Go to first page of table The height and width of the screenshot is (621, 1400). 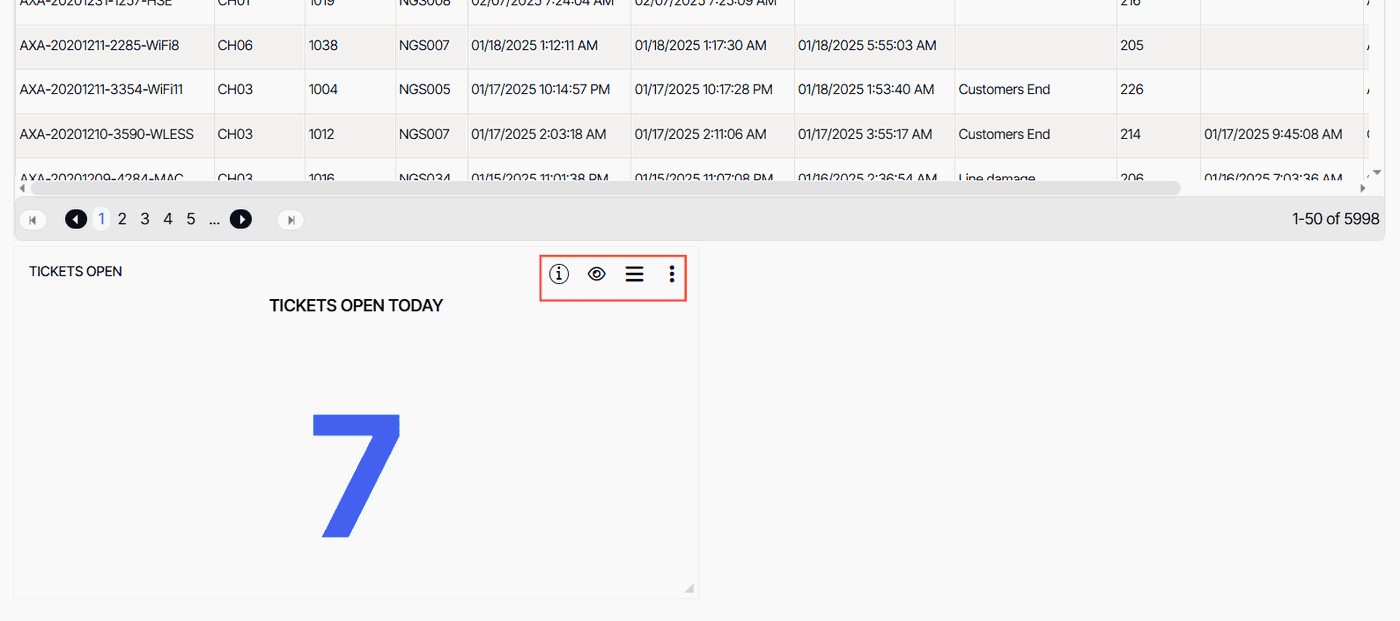pos(33,220)
